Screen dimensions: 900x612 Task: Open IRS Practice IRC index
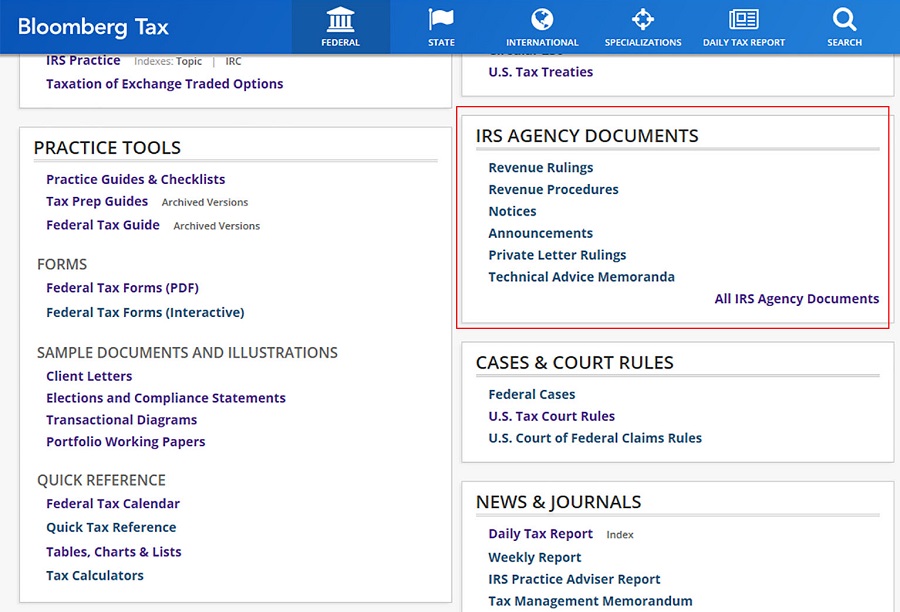pyautogui.click(x=233, y=62)
